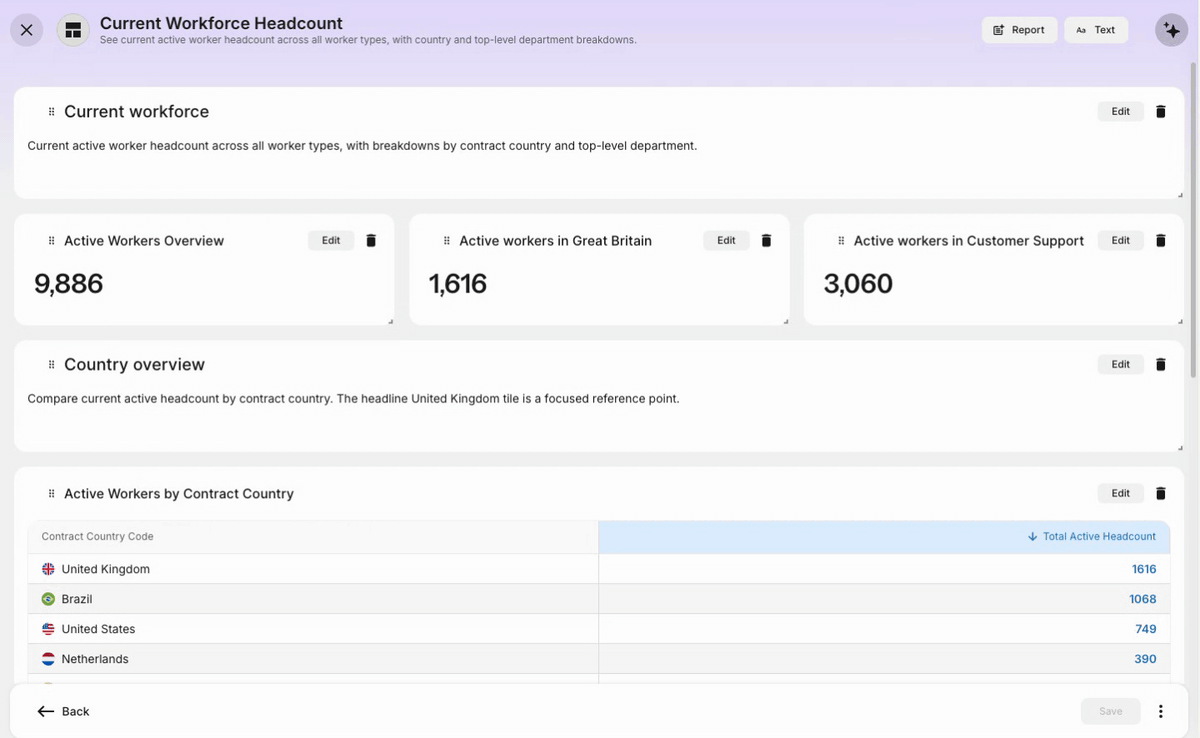The height and width of the screenshot is (738, 1200).
Task: Click Contract Country table drag handle
Action: [52, 494]
